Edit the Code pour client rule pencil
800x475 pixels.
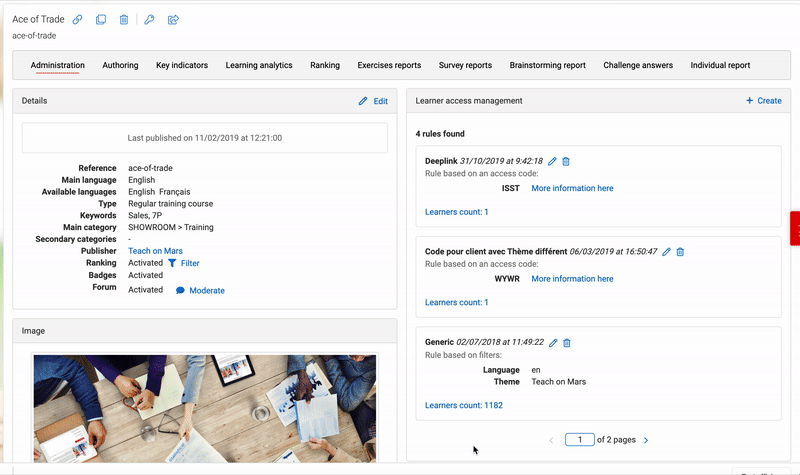666,252
